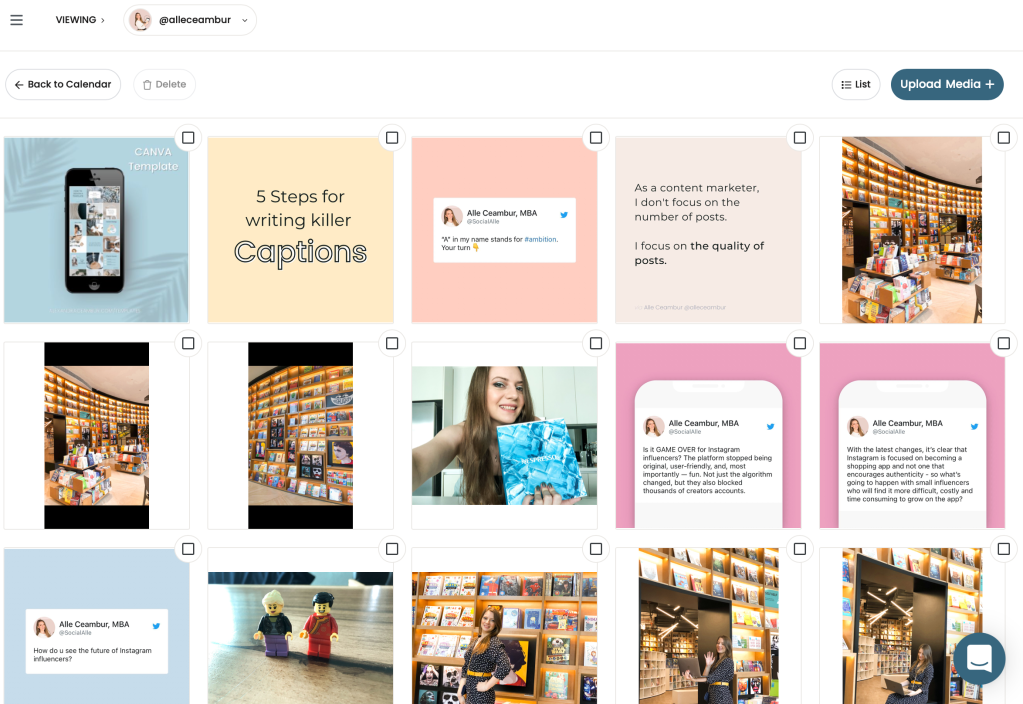
Task: Tick the checkbox on the content marketer quote
Action: (799, 138)
